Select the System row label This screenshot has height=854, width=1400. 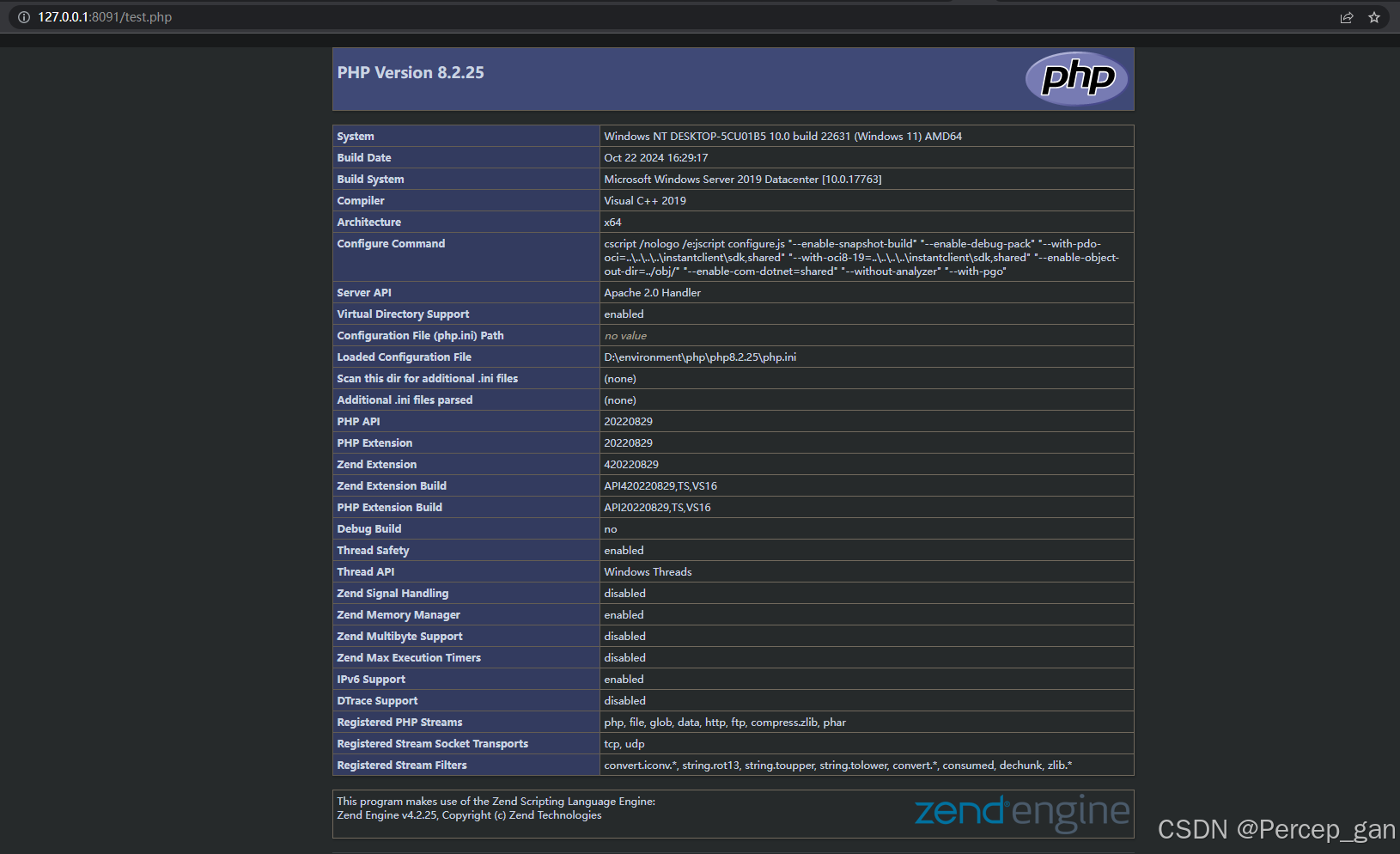tap(356, 137)
